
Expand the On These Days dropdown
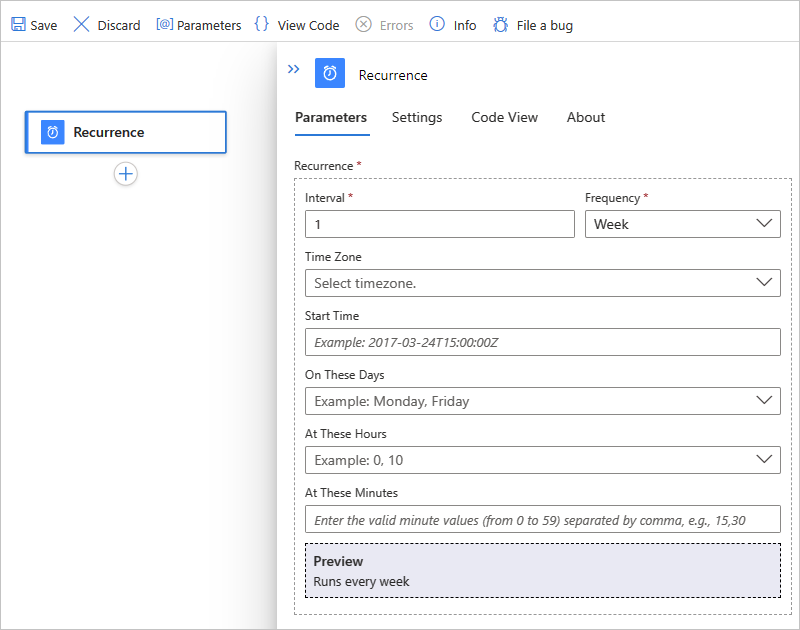542,401
